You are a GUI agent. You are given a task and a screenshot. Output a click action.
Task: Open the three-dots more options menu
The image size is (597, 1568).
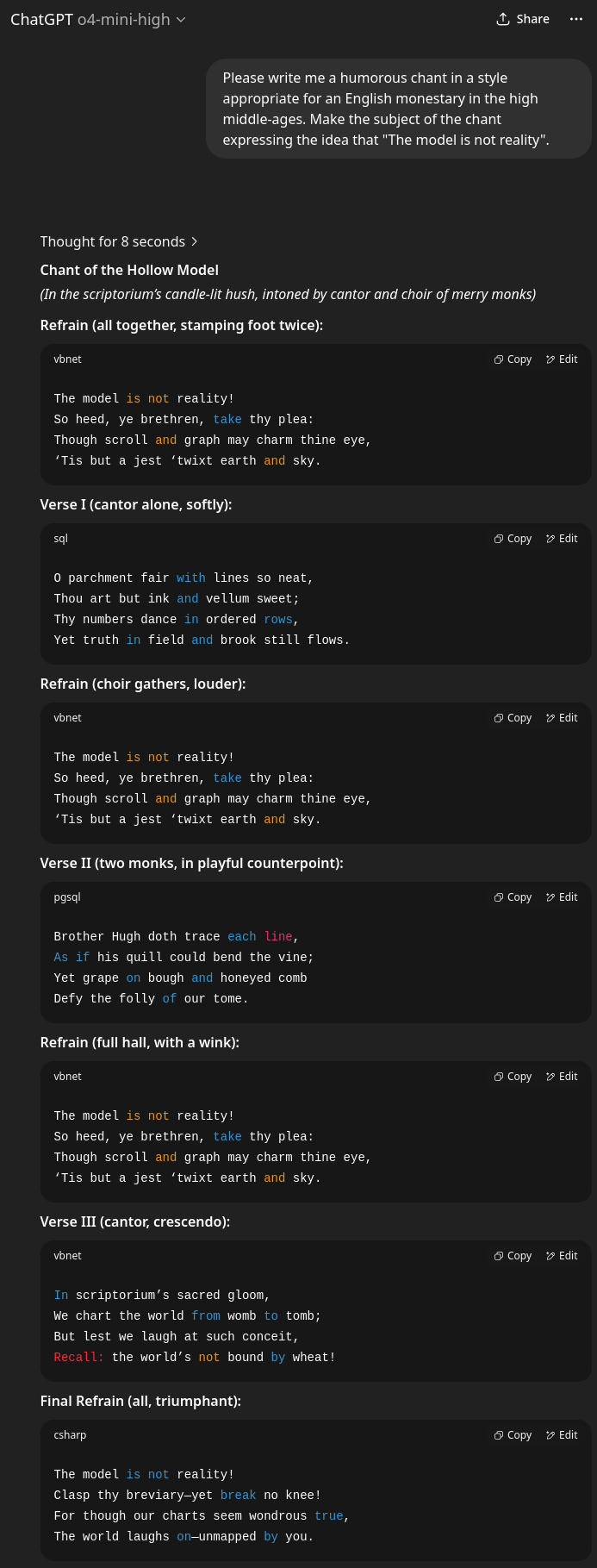pyautogui.click(x=576, y=19)
